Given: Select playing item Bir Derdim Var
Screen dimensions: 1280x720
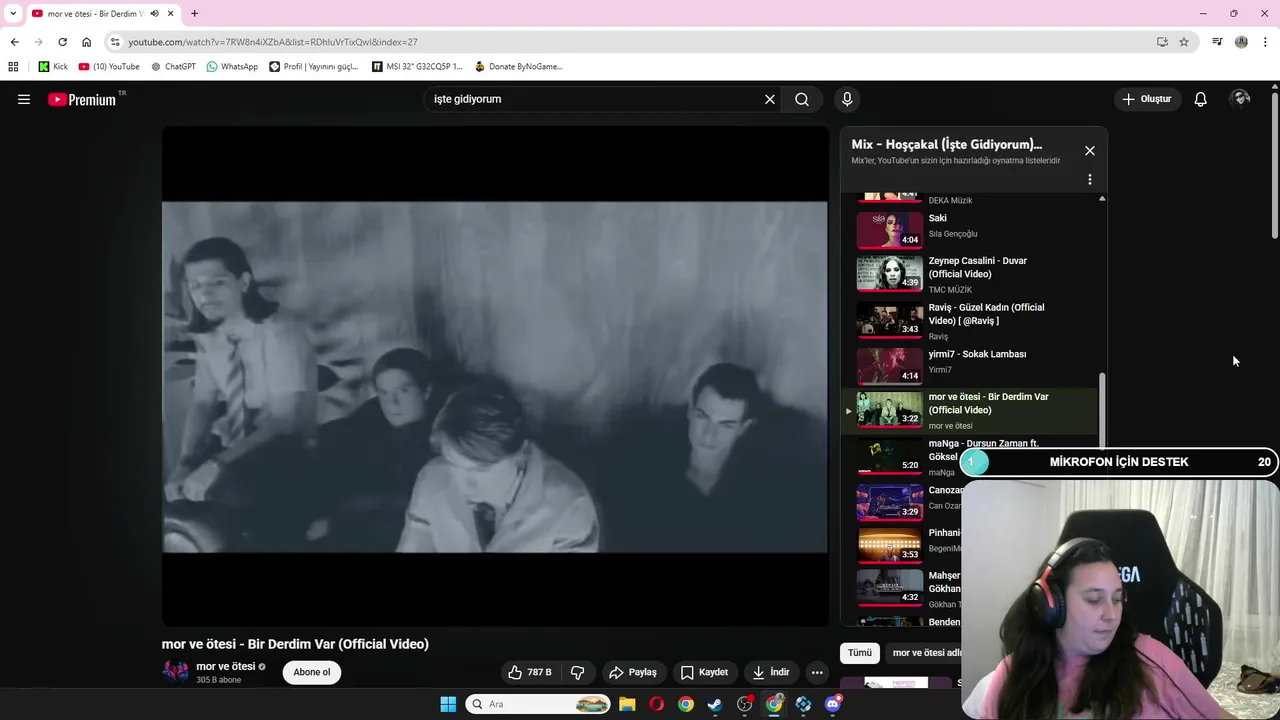Looking at the screenshot, I should (x=970, y=411).
